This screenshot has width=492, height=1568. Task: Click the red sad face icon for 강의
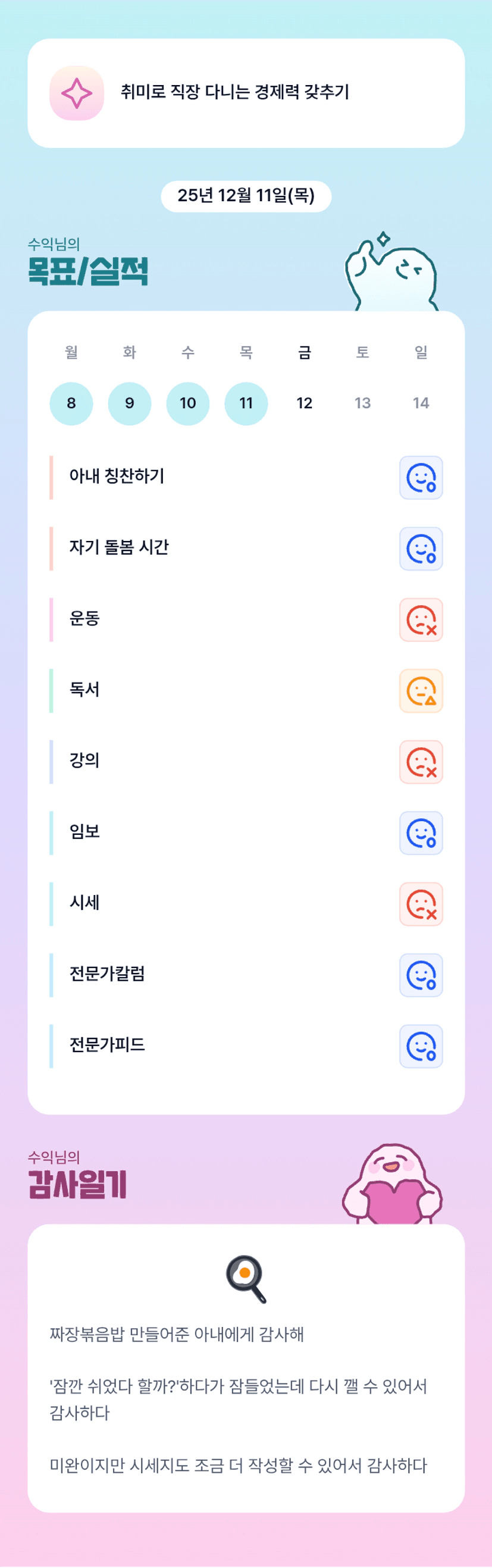(421, 762)
